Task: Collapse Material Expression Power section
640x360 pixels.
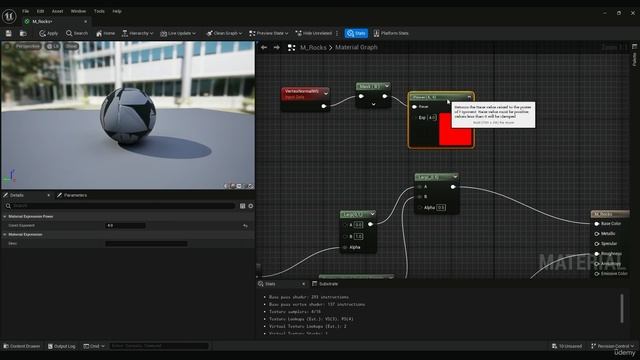Action: coord(5,216)
